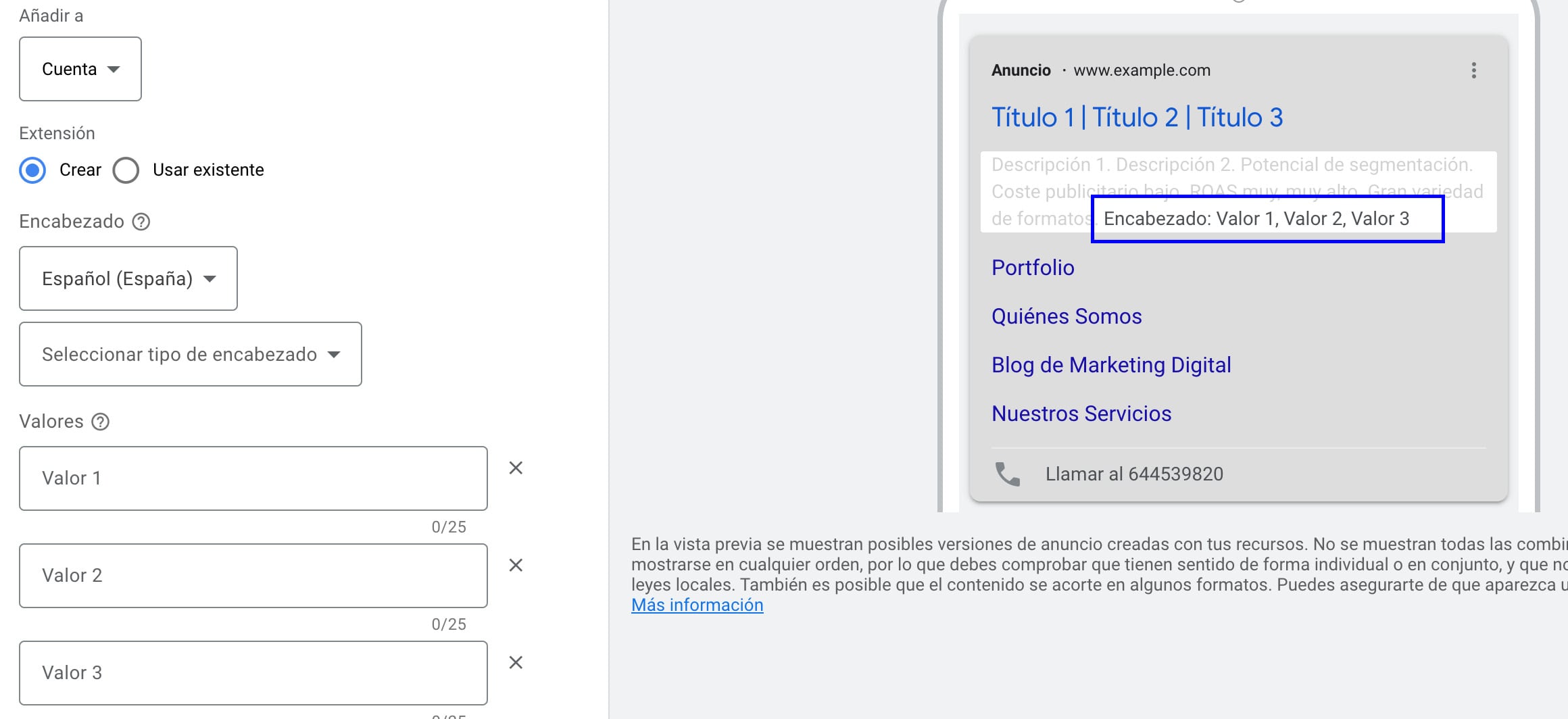Click the highlighted Encabezado snippet in the preview
This screenshot has width=1568, height=719.
coord(1265,218)
